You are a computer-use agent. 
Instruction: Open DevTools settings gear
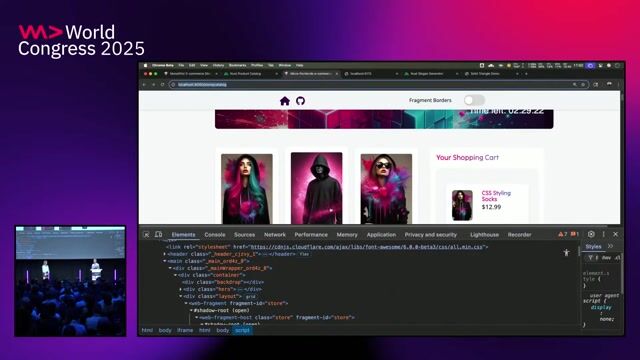591,234
